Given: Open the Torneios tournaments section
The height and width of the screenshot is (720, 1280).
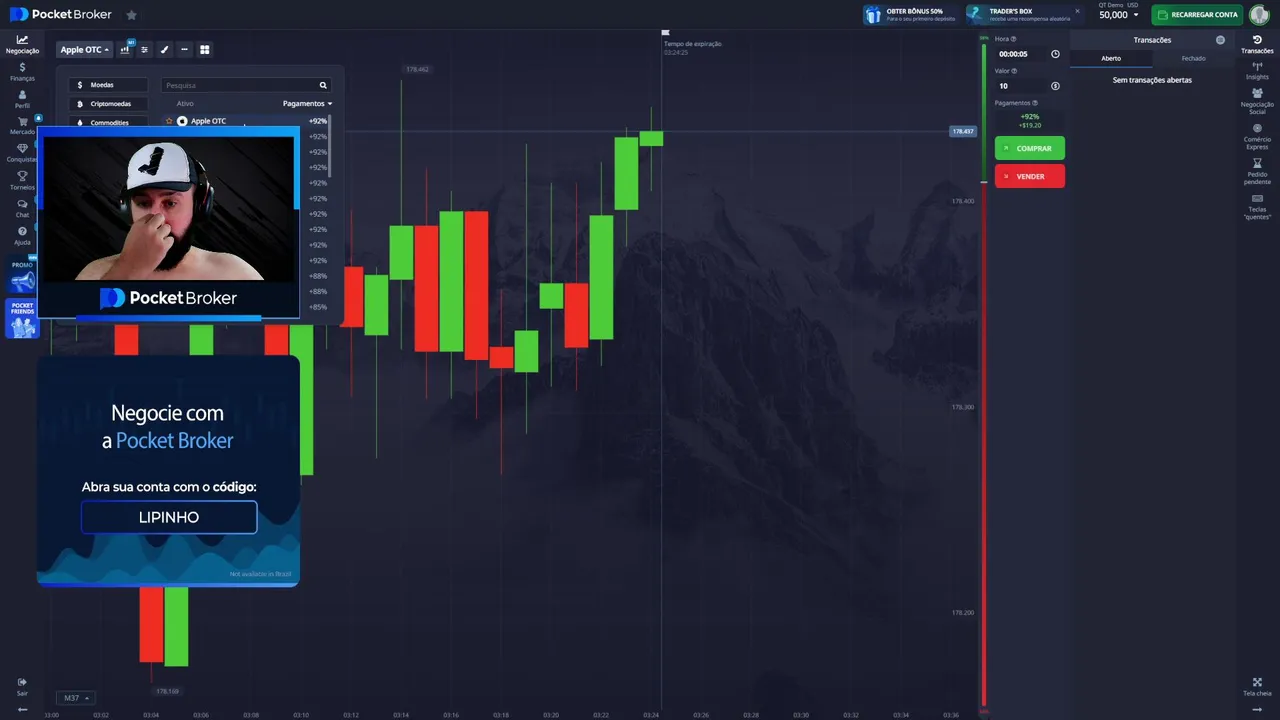Looking at the screenshot, I should coord(22,181).
